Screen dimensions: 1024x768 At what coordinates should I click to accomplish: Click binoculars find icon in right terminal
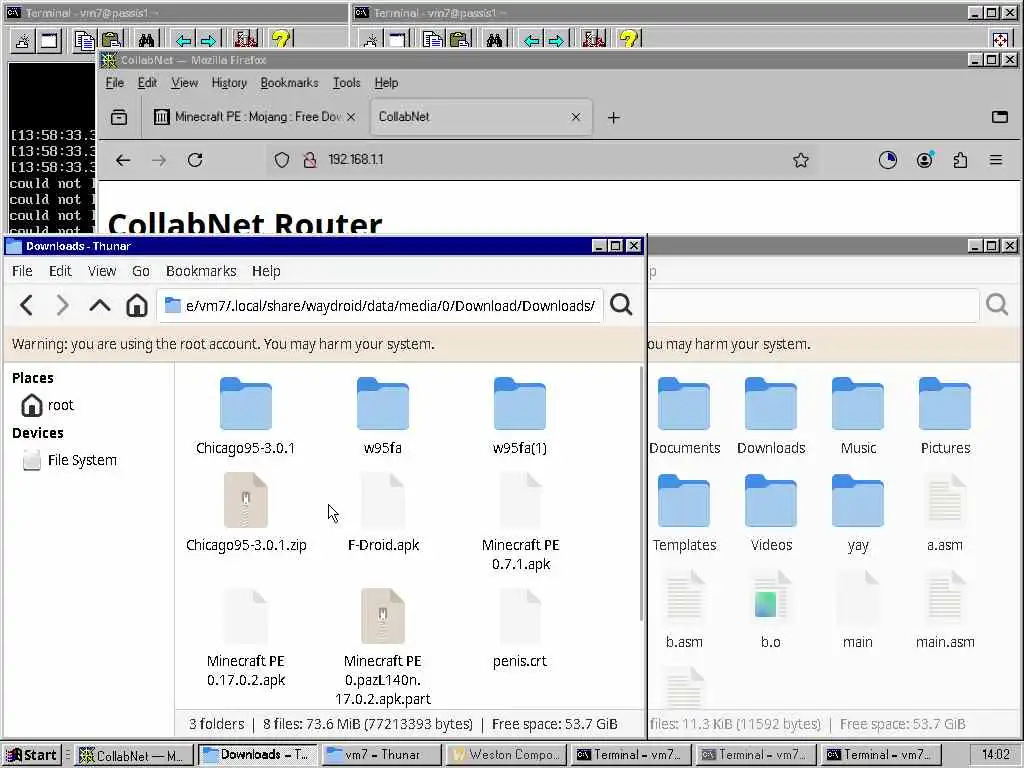[494, 40]
